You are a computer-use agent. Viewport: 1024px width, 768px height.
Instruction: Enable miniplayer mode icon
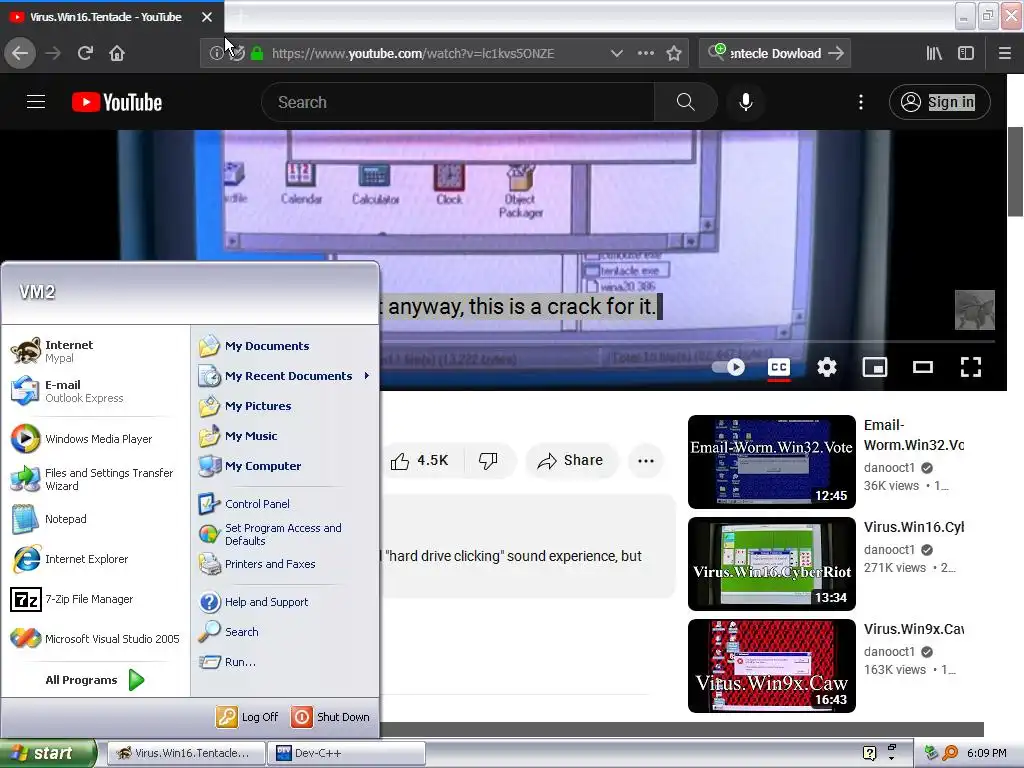[874, 367]
